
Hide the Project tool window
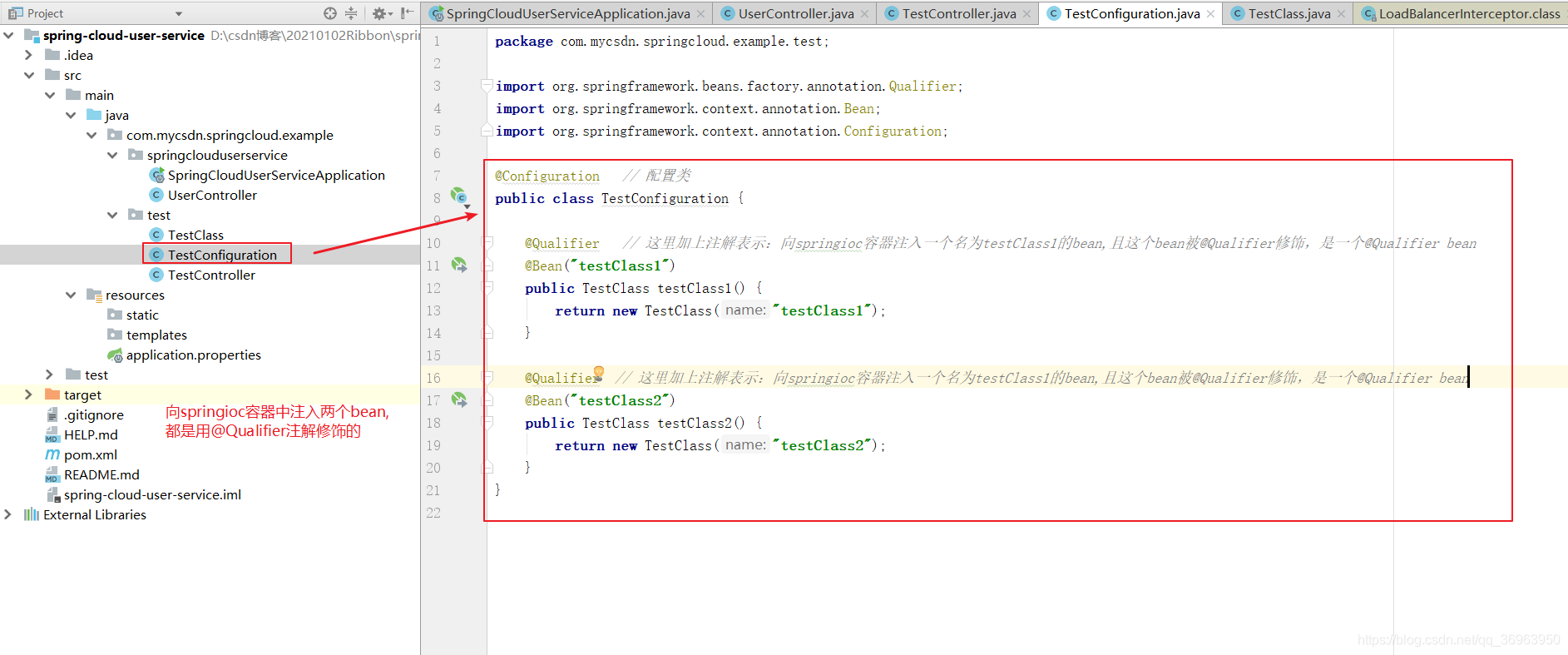pos(407,13)
